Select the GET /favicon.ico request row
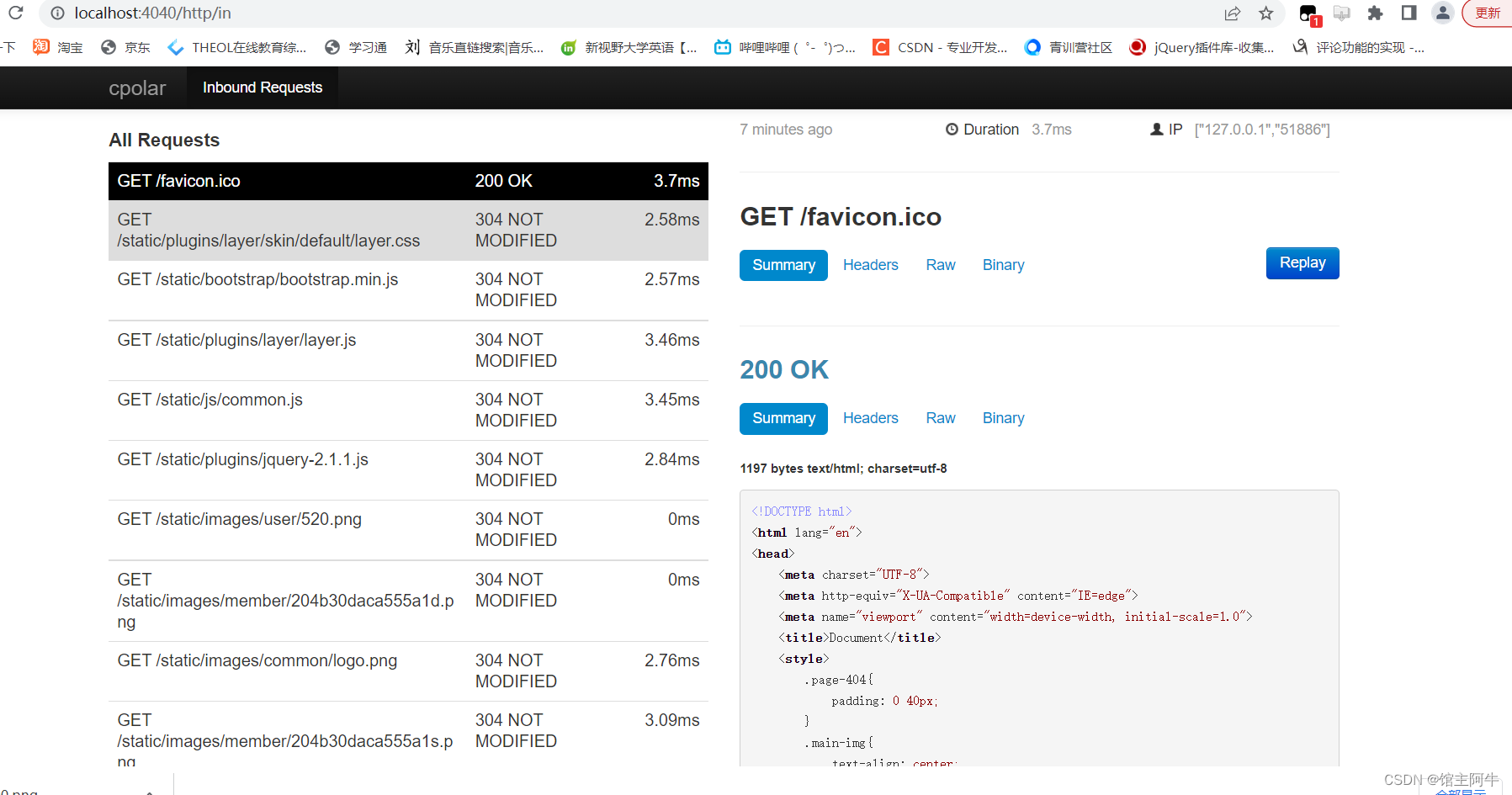The image size is (1512, 795). point(408,181)
